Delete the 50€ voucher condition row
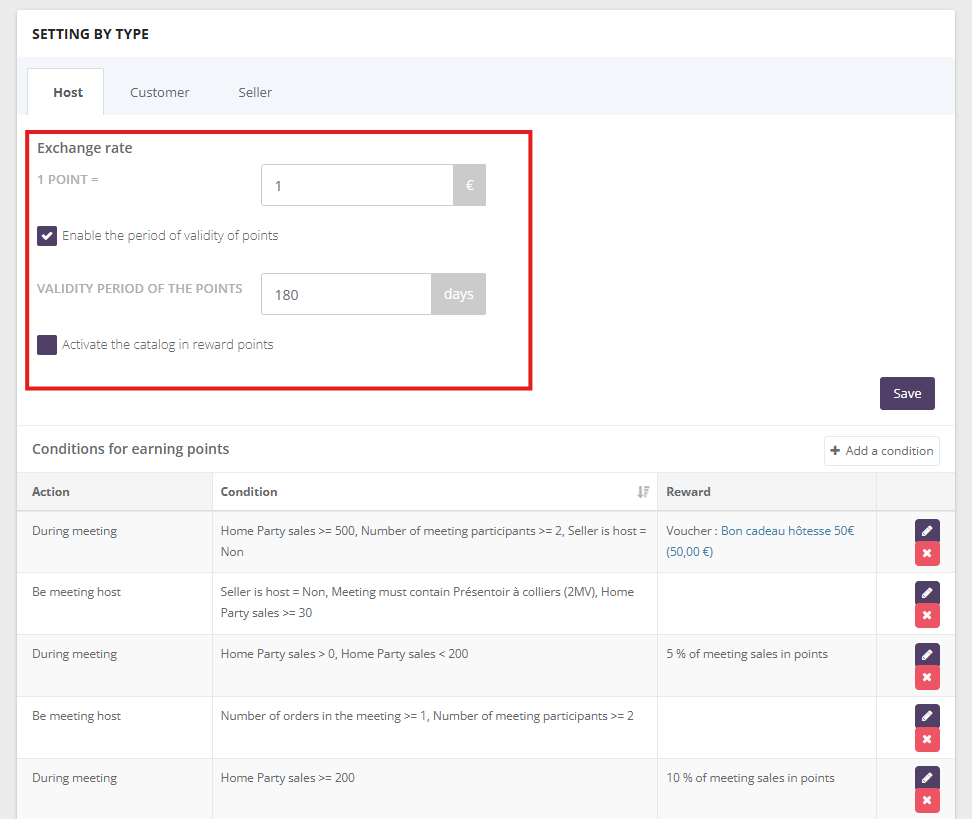972x819 pixels. 926,554
